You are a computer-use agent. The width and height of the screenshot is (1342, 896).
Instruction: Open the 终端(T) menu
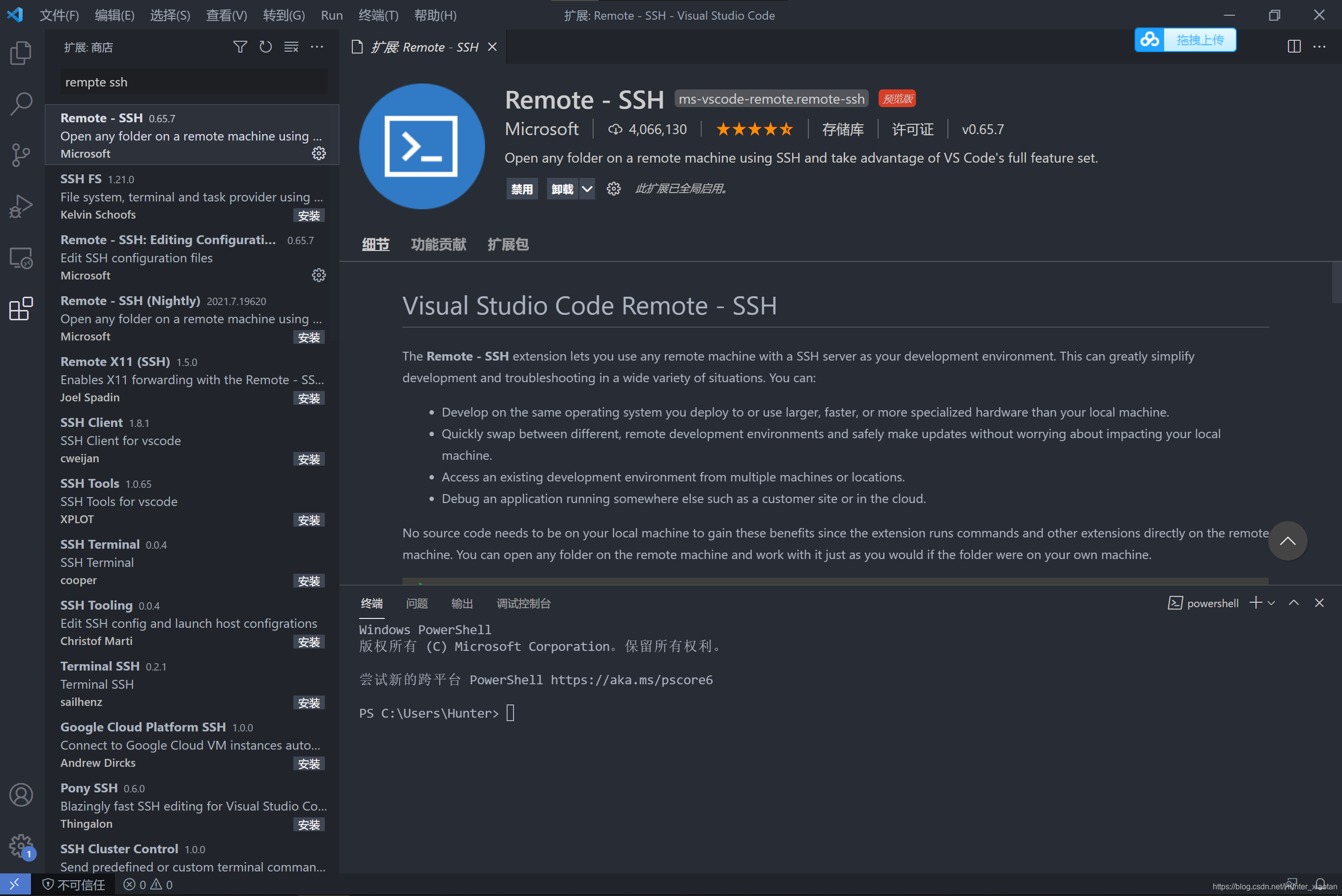[x=378, y=15]
